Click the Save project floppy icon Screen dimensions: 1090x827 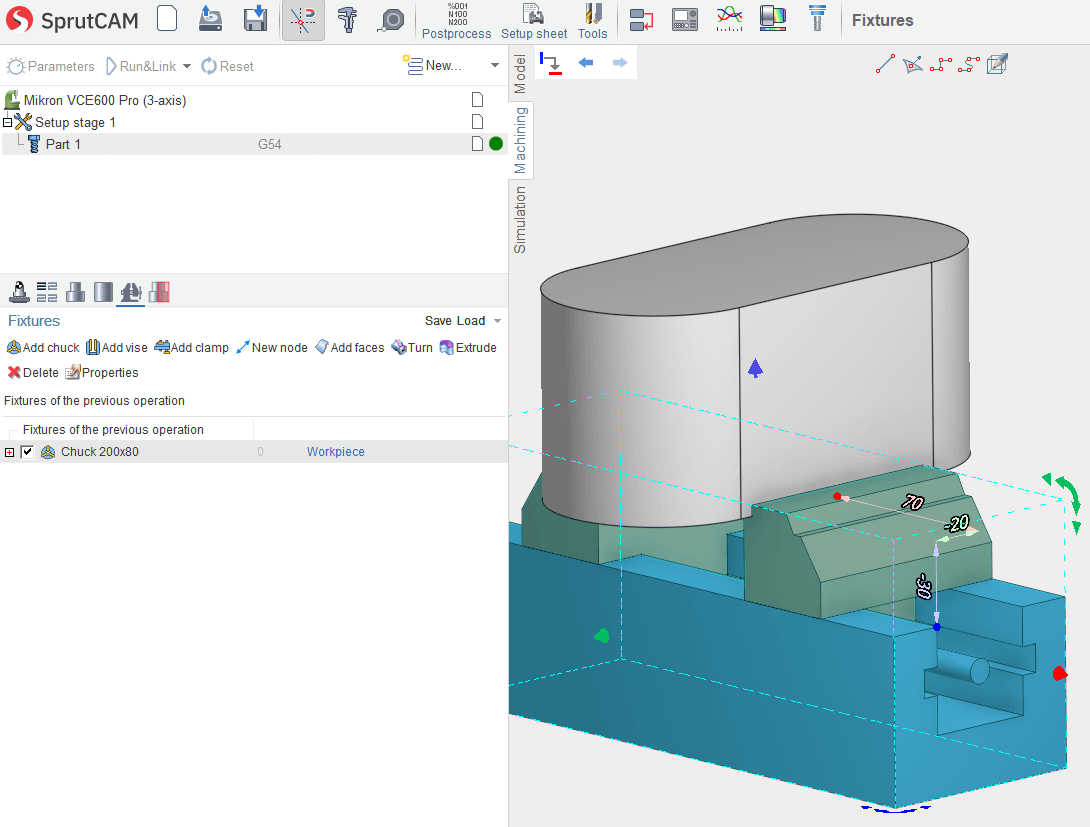[x=255, y=20]
